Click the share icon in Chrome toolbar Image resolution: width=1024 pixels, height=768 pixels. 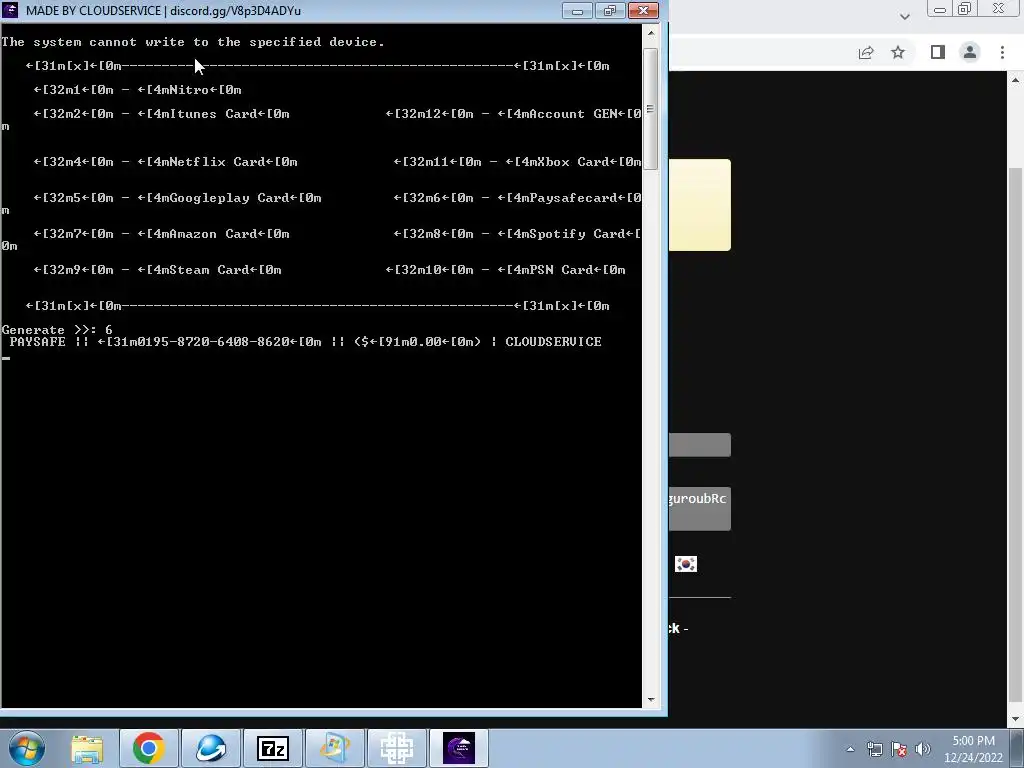coord(866,52)
